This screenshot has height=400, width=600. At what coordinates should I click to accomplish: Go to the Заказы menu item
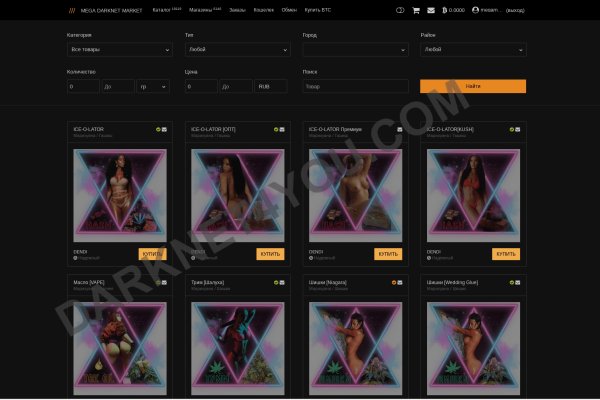pyautogui.click(x=236, y=10)
